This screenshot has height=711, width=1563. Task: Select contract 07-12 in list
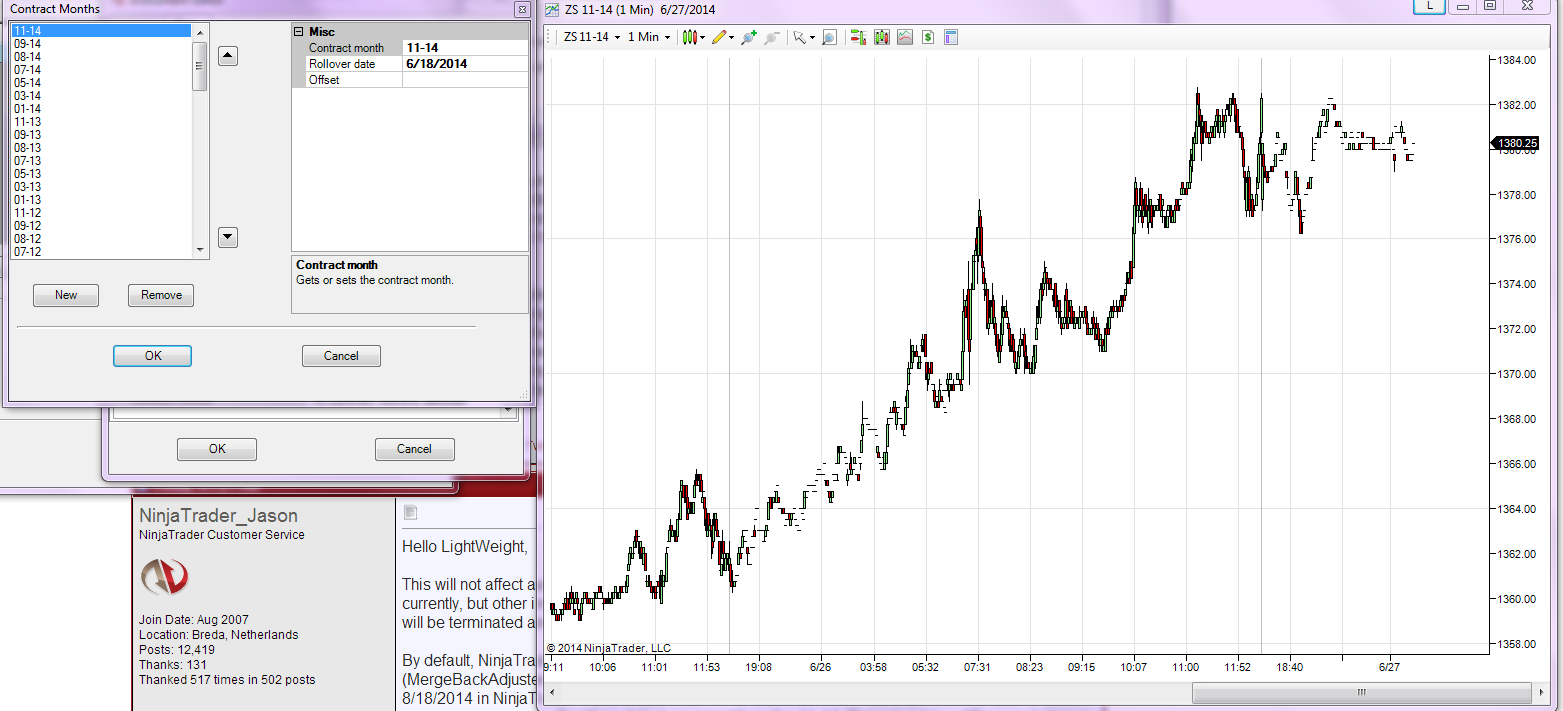[x=101, y=252]
